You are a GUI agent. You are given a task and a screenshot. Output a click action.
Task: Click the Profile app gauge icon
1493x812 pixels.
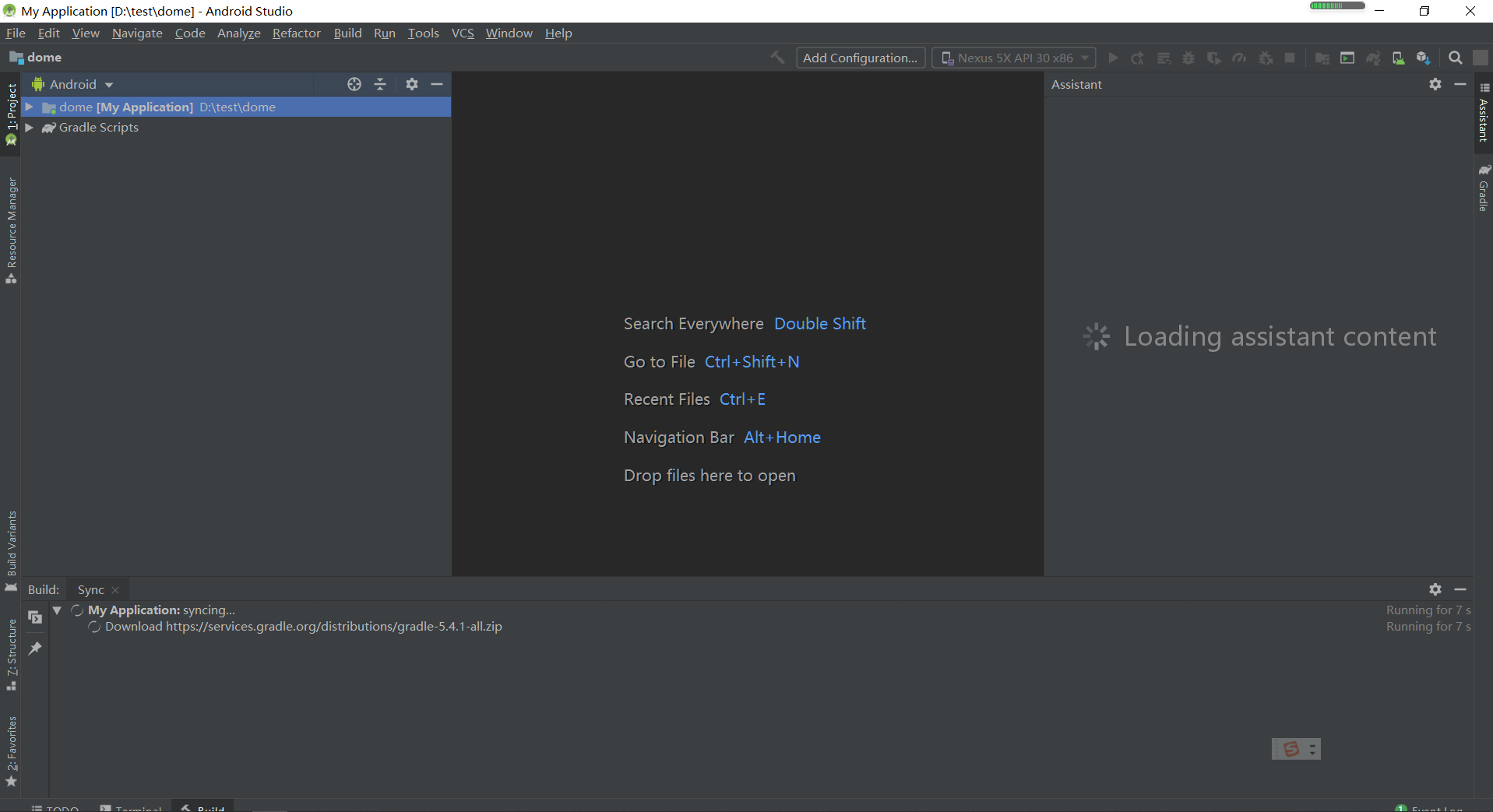point(1239,58)
